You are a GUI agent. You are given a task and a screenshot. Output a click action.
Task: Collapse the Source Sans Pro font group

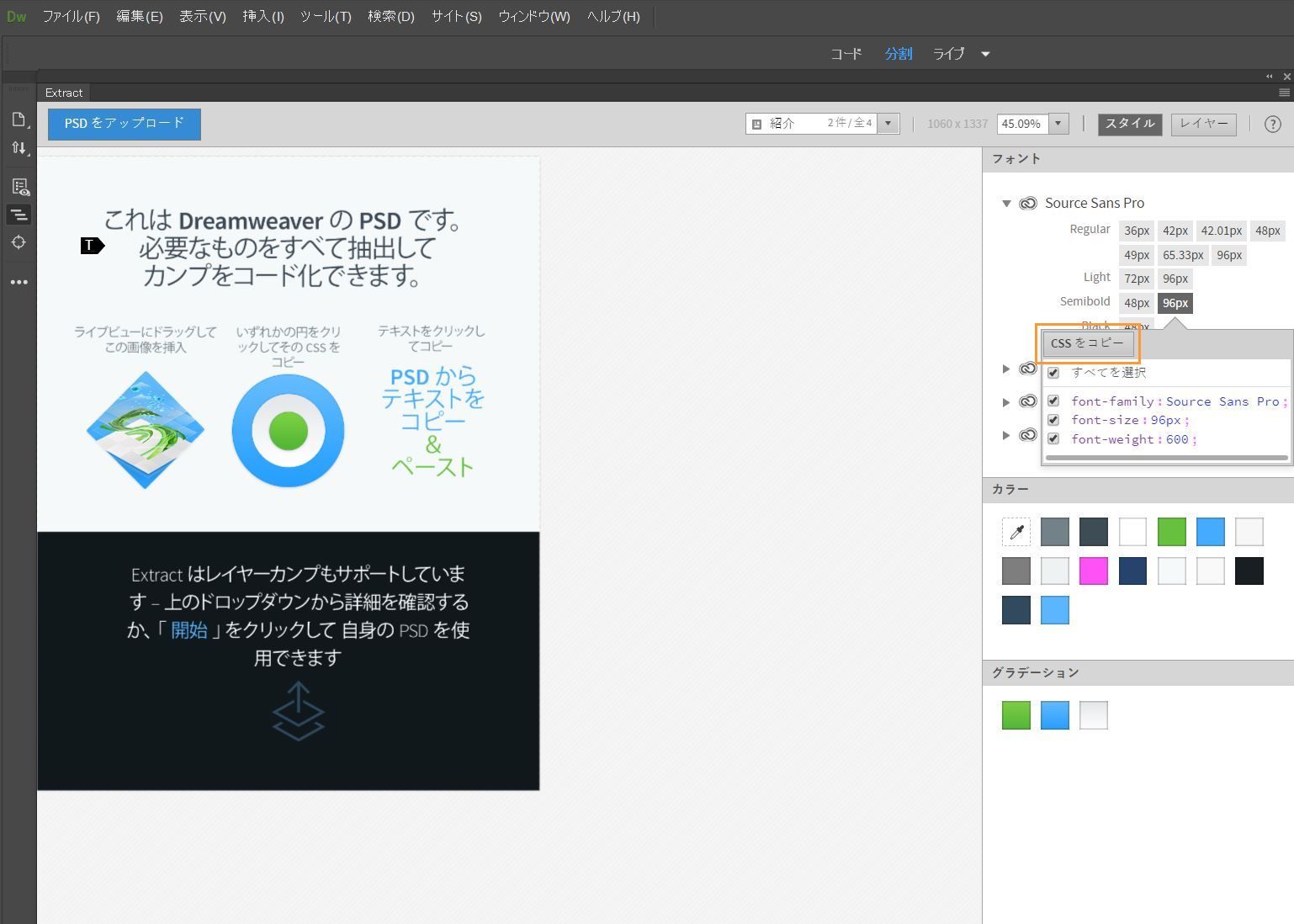(1006, 203)
